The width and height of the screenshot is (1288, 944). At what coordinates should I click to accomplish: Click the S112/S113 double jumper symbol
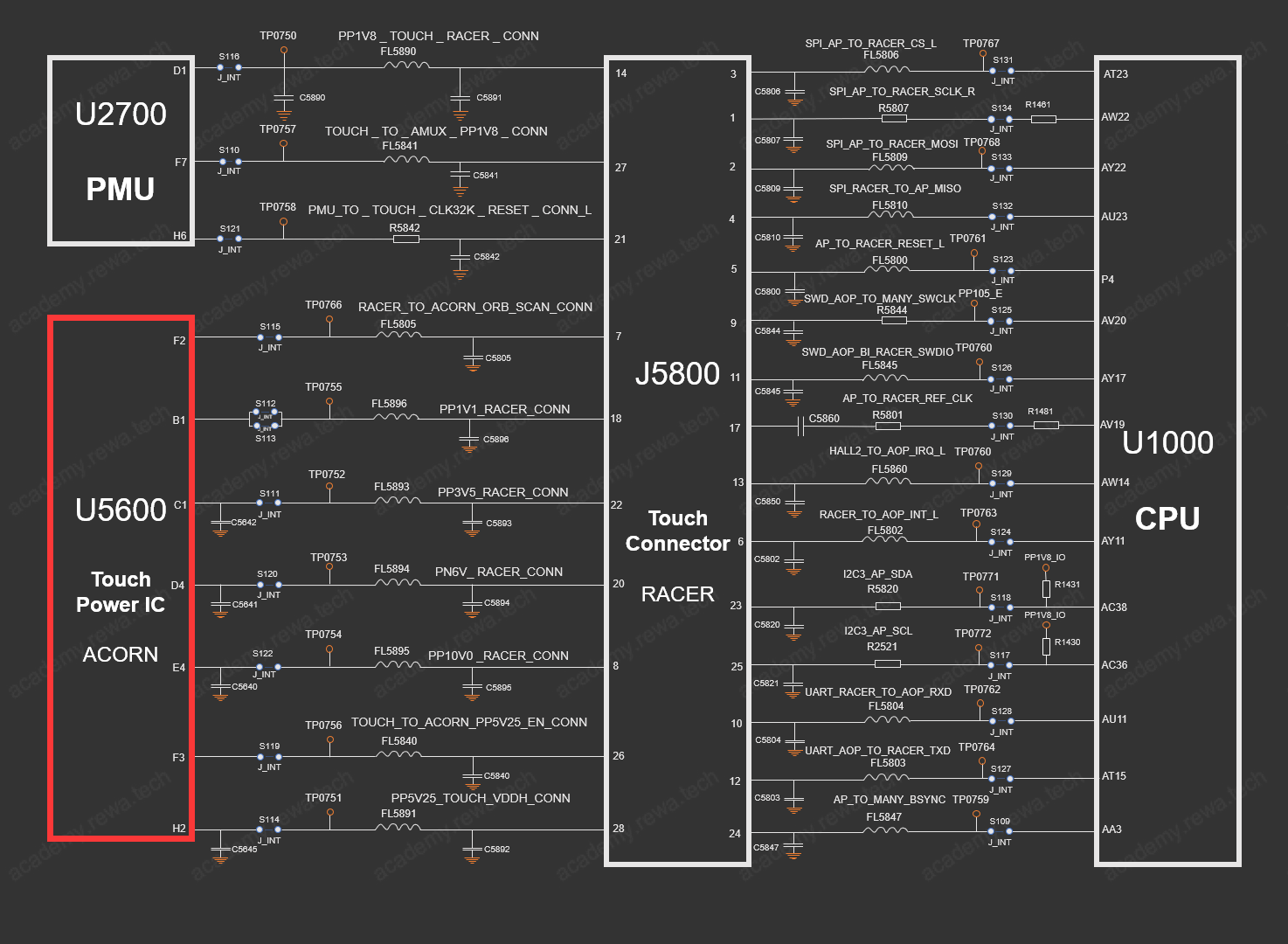[x=266, y=419]
